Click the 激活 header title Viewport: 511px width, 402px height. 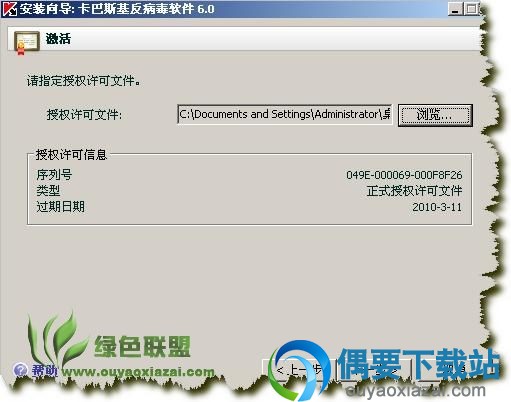pos(58,39)
